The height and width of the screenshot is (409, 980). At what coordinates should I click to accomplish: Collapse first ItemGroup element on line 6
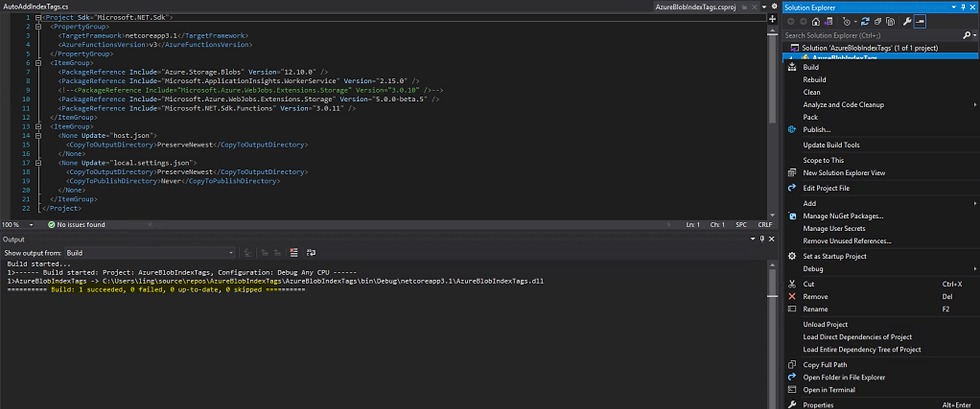[x=38, y=63]
